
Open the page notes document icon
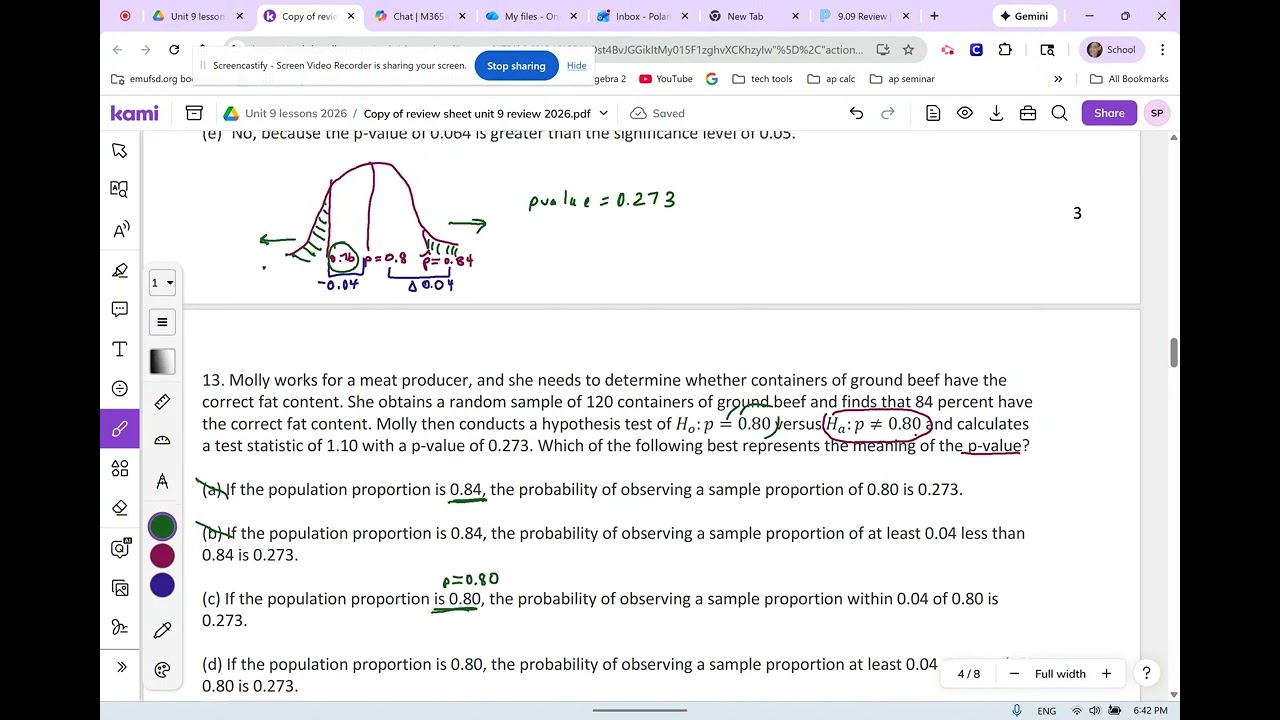[x=933, y=113]
